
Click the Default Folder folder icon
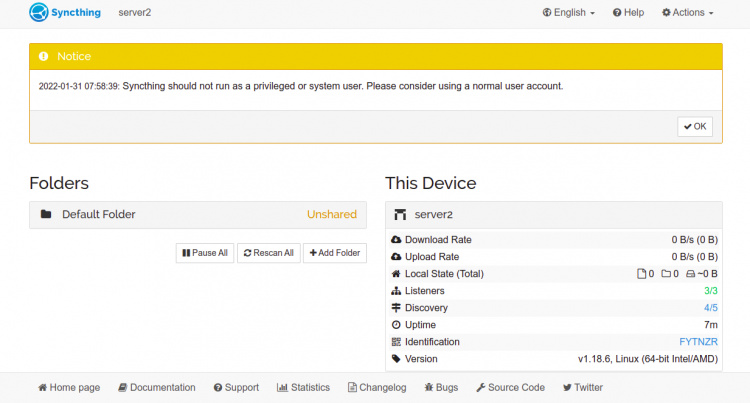[x=46, y=214]
